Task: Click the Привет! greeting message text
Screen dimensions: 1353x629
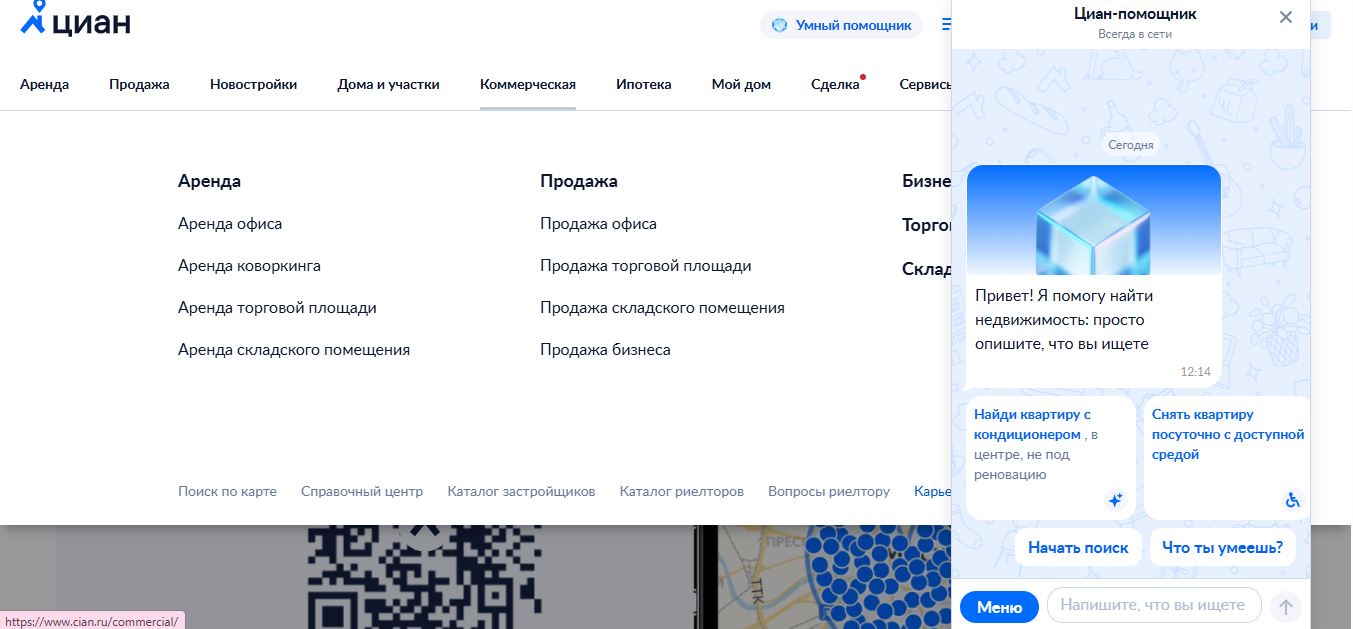Action: click(x=1063, y=320)
